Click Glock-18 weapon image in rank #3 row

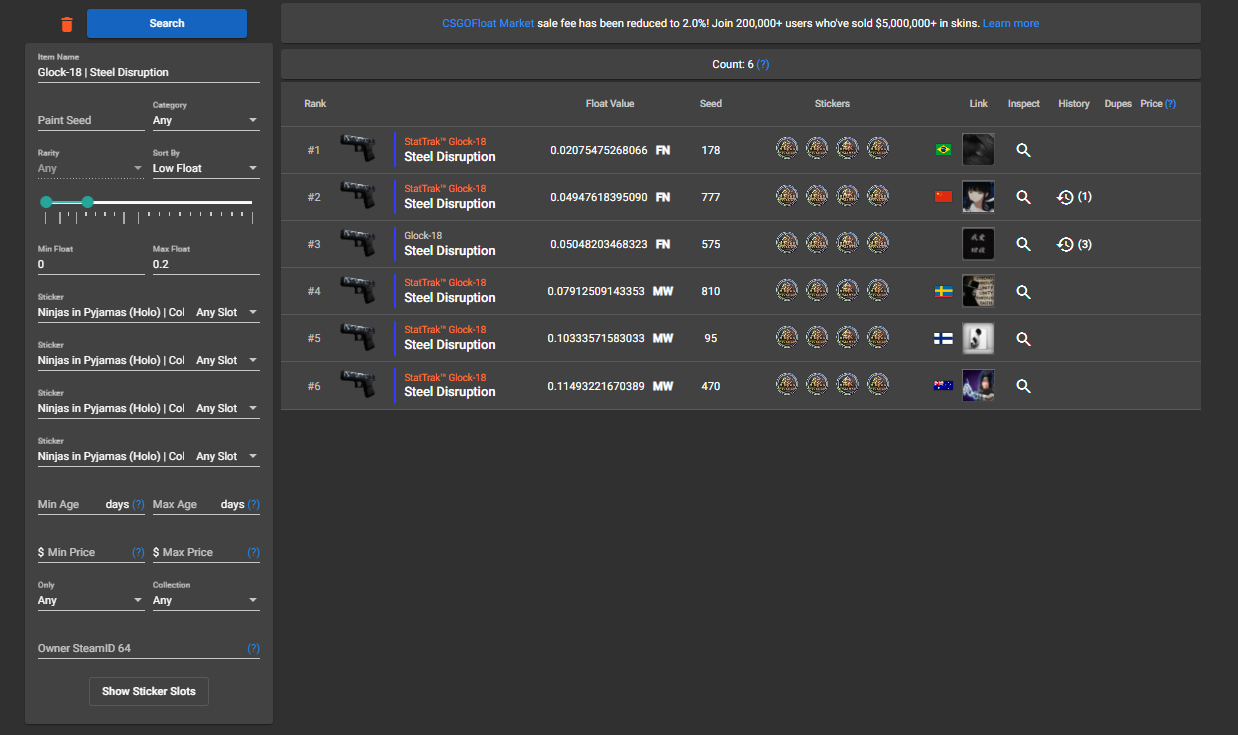click(x=358, y=243)
